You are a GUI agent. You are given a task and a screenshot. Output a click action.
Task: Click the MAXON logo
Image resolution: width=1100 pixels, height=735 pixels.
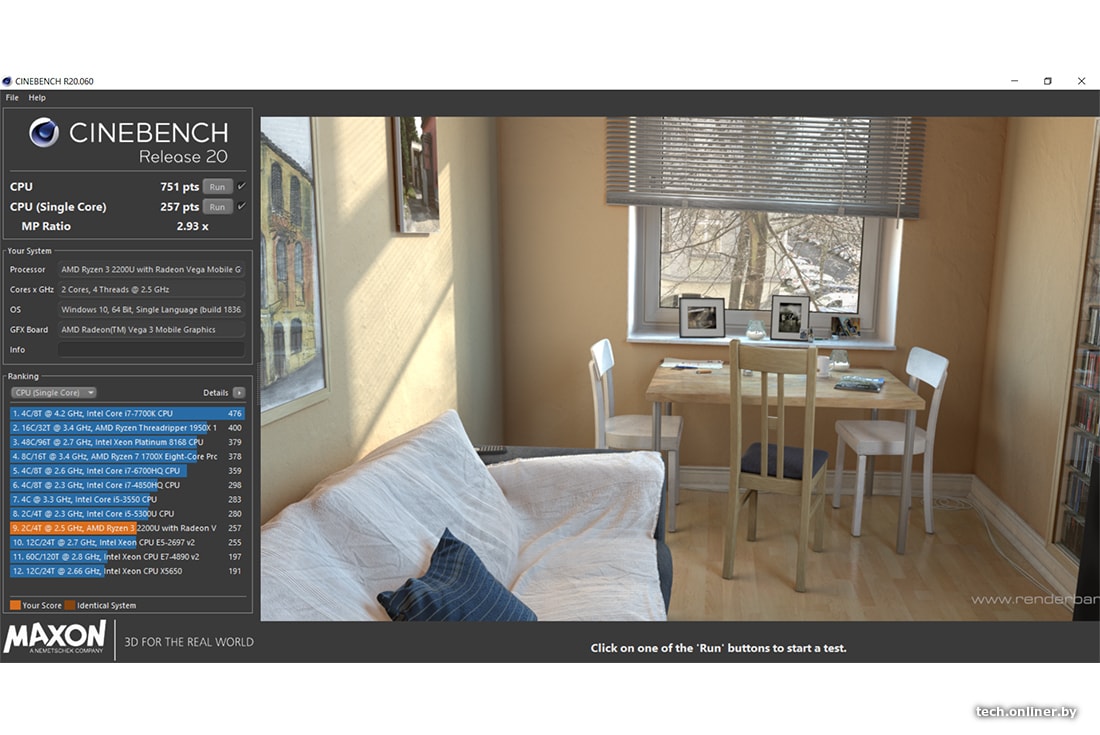coord(55,637)
